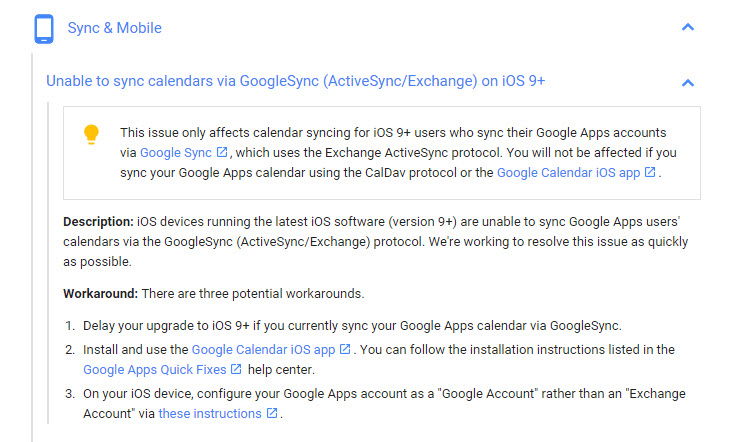This screenshot has height=442, width=742.
Task: Collapse the Sync & Mobile section chevron
Action: click(x=687, y=28)
